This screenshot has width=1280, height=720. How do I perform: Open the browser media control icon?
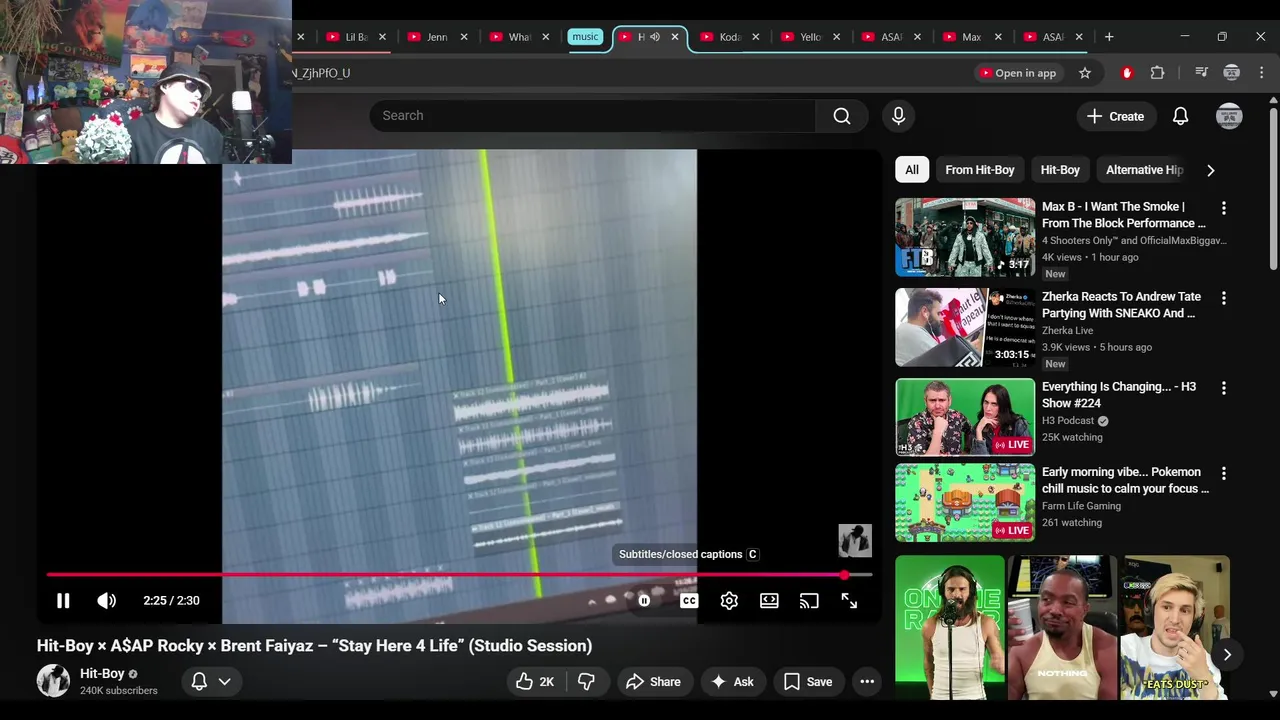coord(1202,73)
